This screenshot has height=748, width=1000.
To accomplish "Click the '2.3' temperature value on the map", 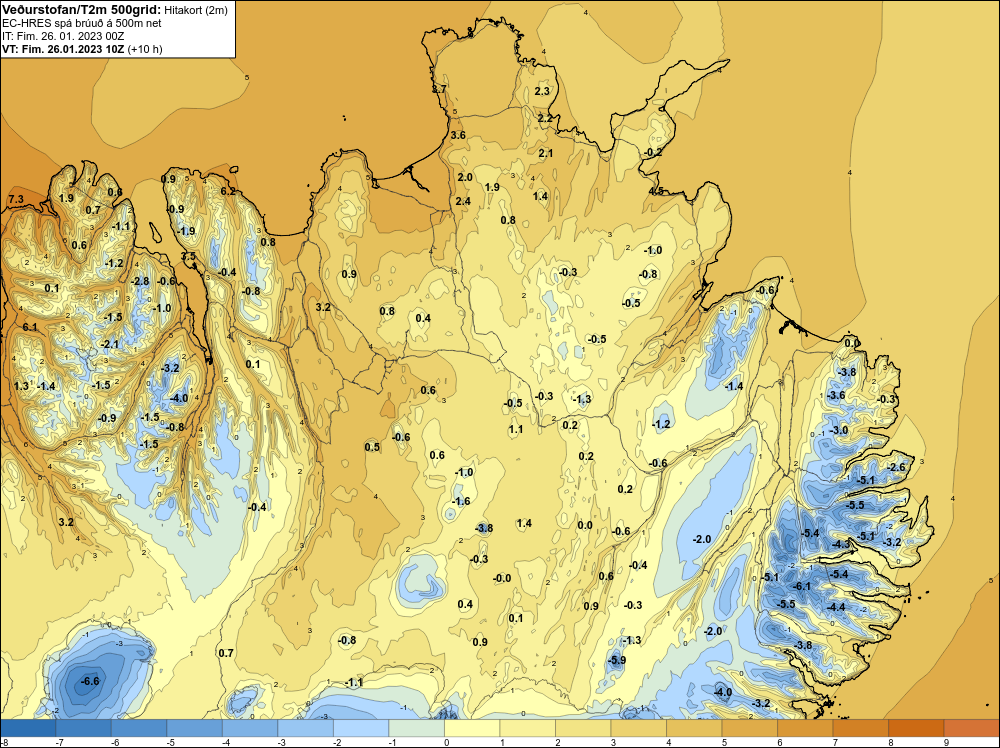I will click(x=541, y=91).
